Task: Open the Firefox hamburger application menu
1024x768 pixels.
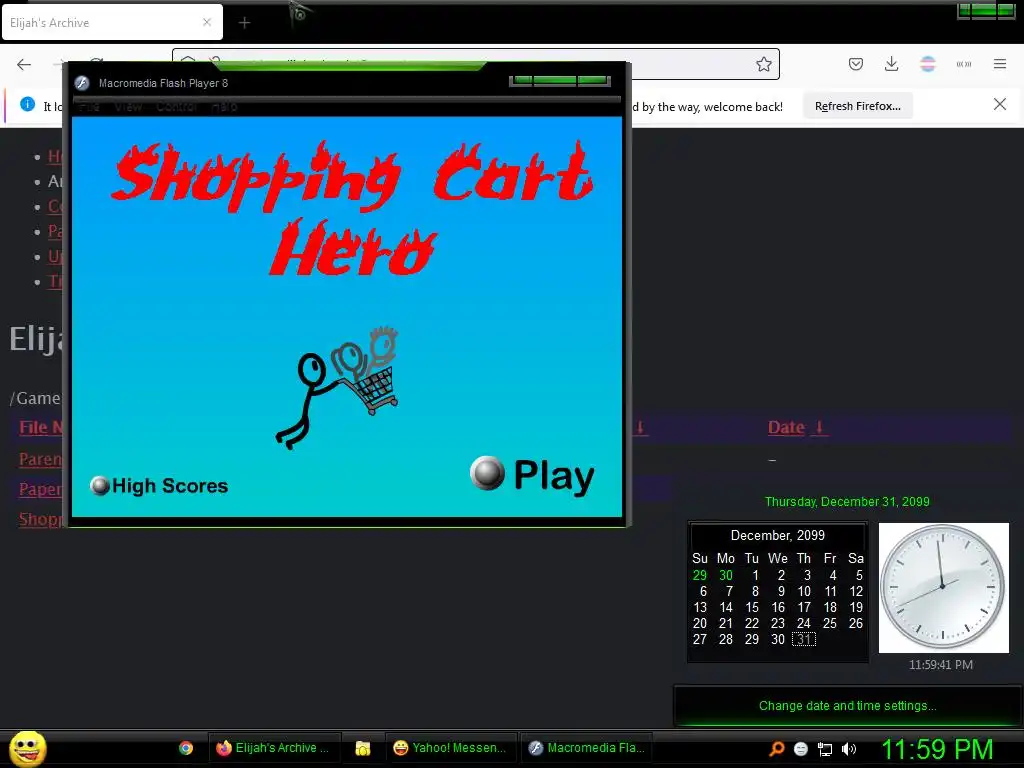Action: tap(1000, 64)
